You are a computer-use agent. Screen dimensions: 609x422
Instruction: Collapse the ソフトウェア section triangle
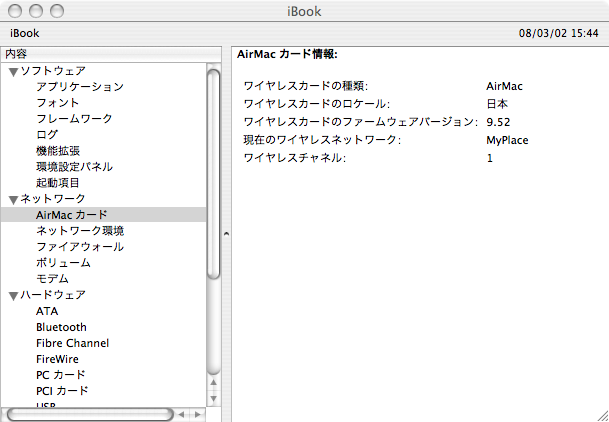coord(14,72)
